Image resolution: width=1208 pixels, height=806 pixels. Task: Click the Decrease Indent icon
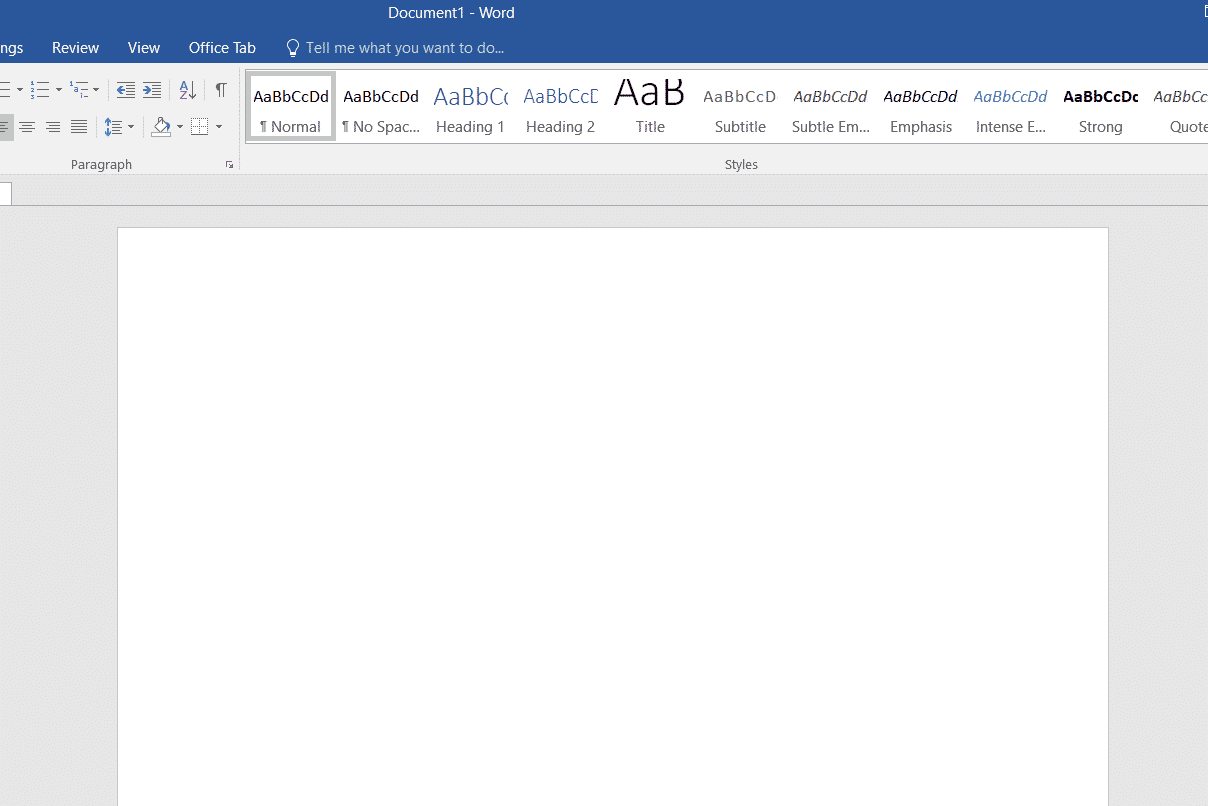[x=125, y=90]
